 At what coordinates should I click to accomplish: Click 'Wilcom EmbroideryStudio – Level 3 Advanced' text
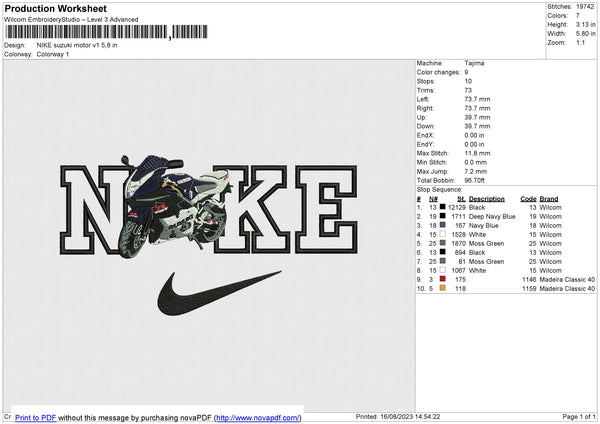71,20
